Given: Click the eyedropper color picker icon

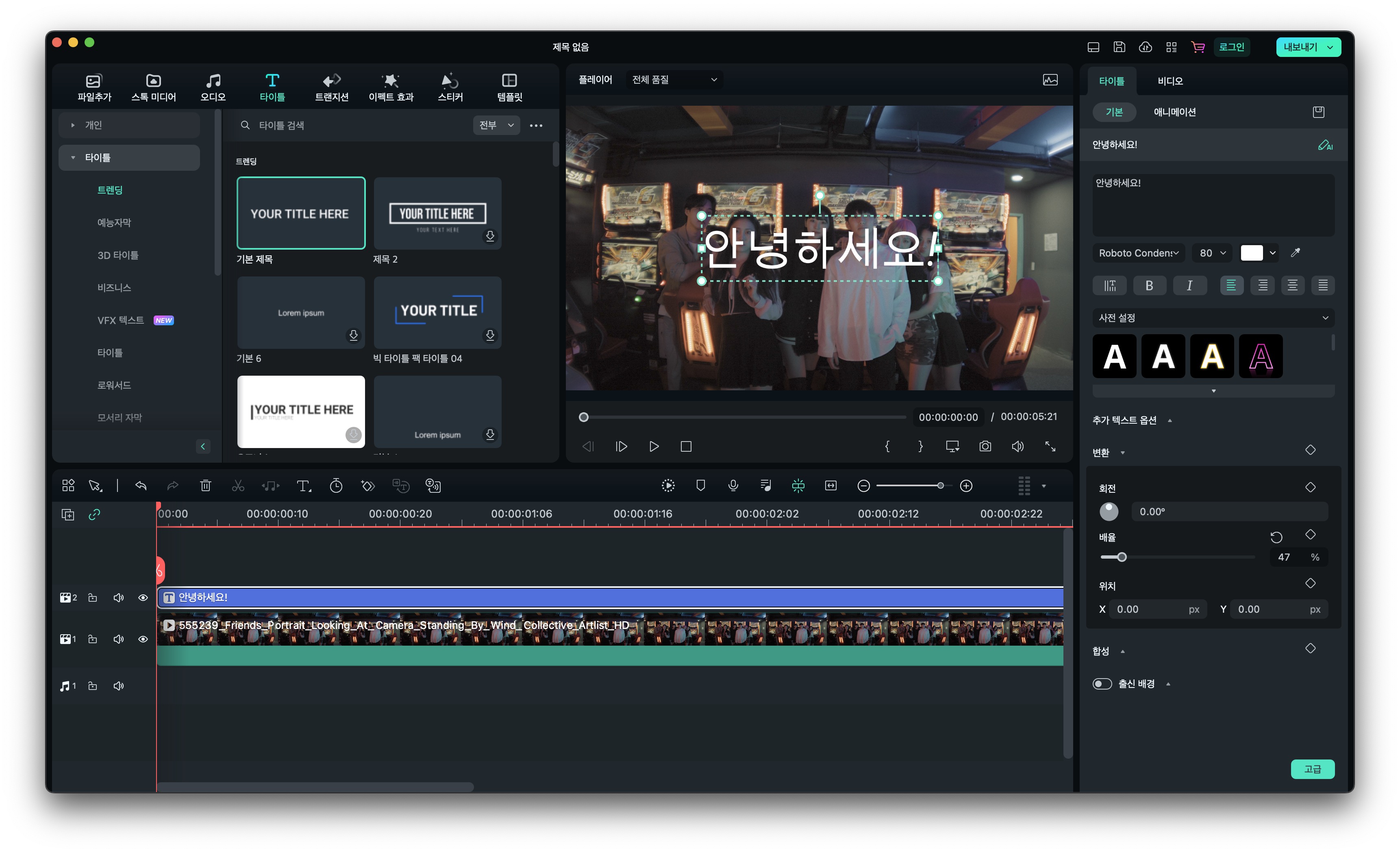Looking at the screenshot, I should point(1295,253).
